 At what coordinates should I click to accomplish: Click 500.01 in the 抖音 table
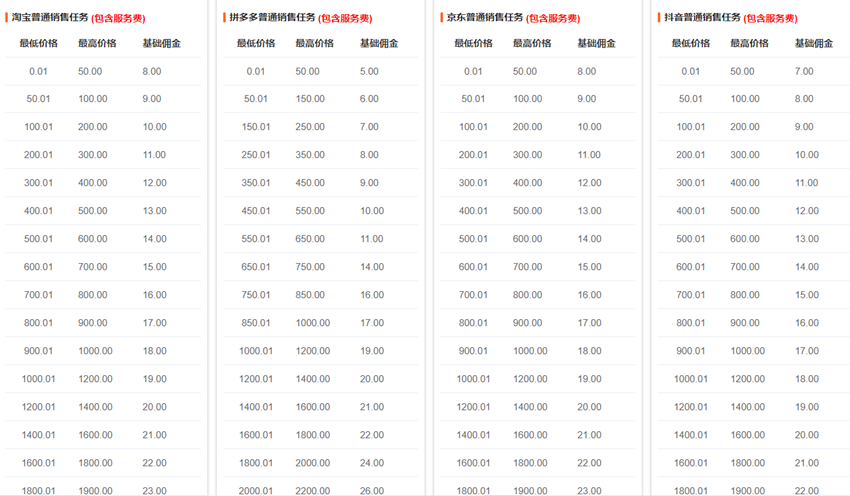pyautogui.click(x=691, y=239)
